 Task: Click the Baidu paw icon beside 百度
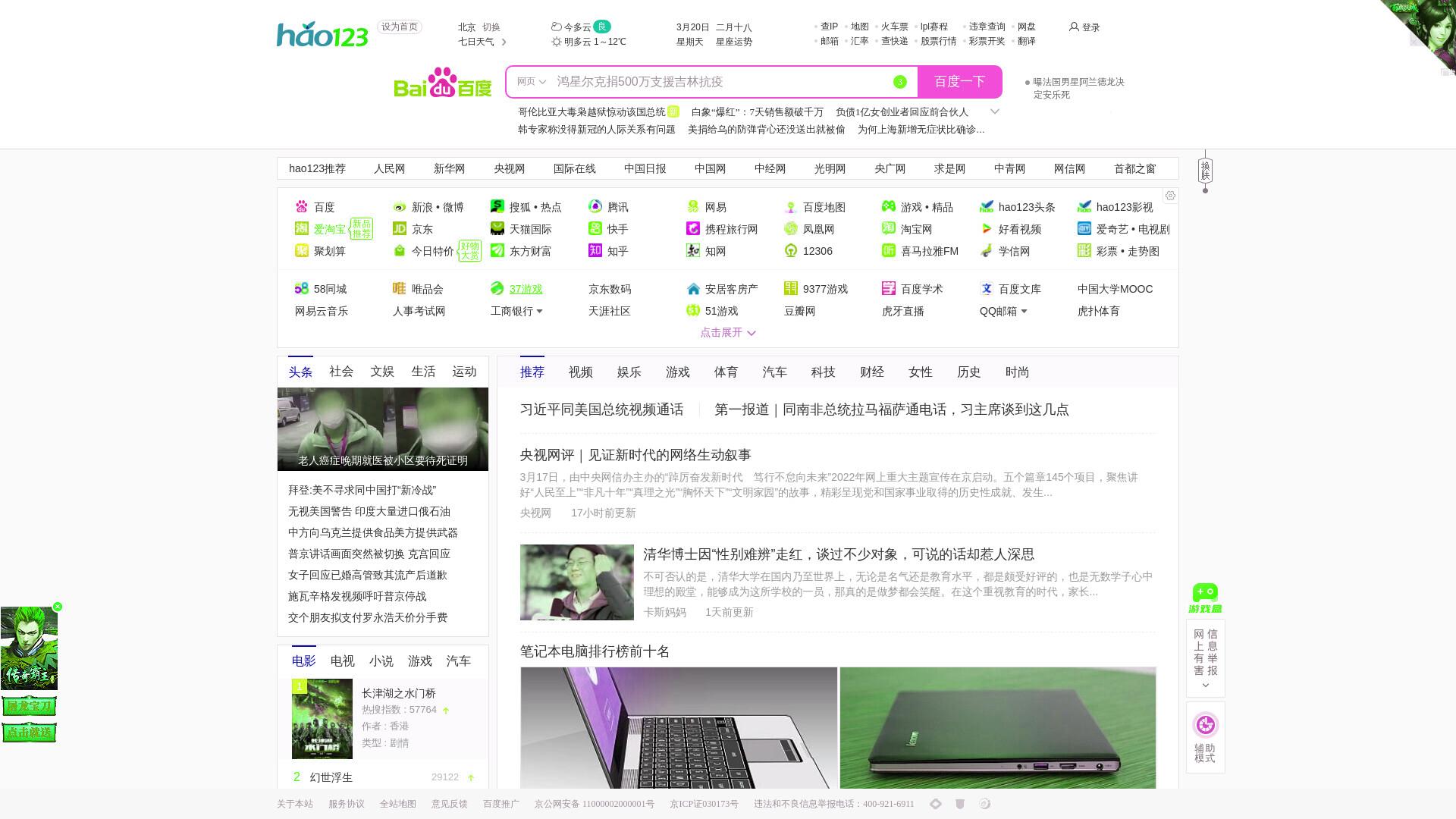point(302,207)
